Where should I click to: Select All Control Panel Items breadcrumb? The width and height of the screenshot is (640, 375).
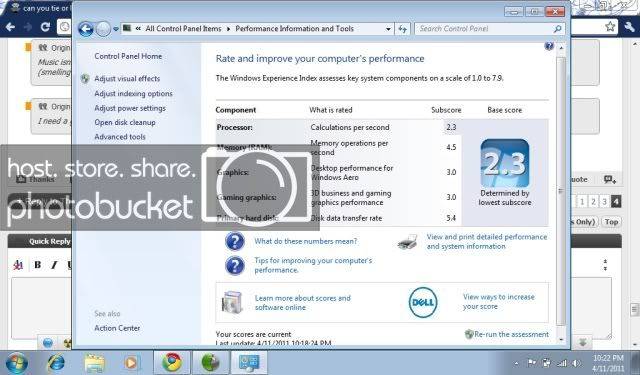click(183, 29)
